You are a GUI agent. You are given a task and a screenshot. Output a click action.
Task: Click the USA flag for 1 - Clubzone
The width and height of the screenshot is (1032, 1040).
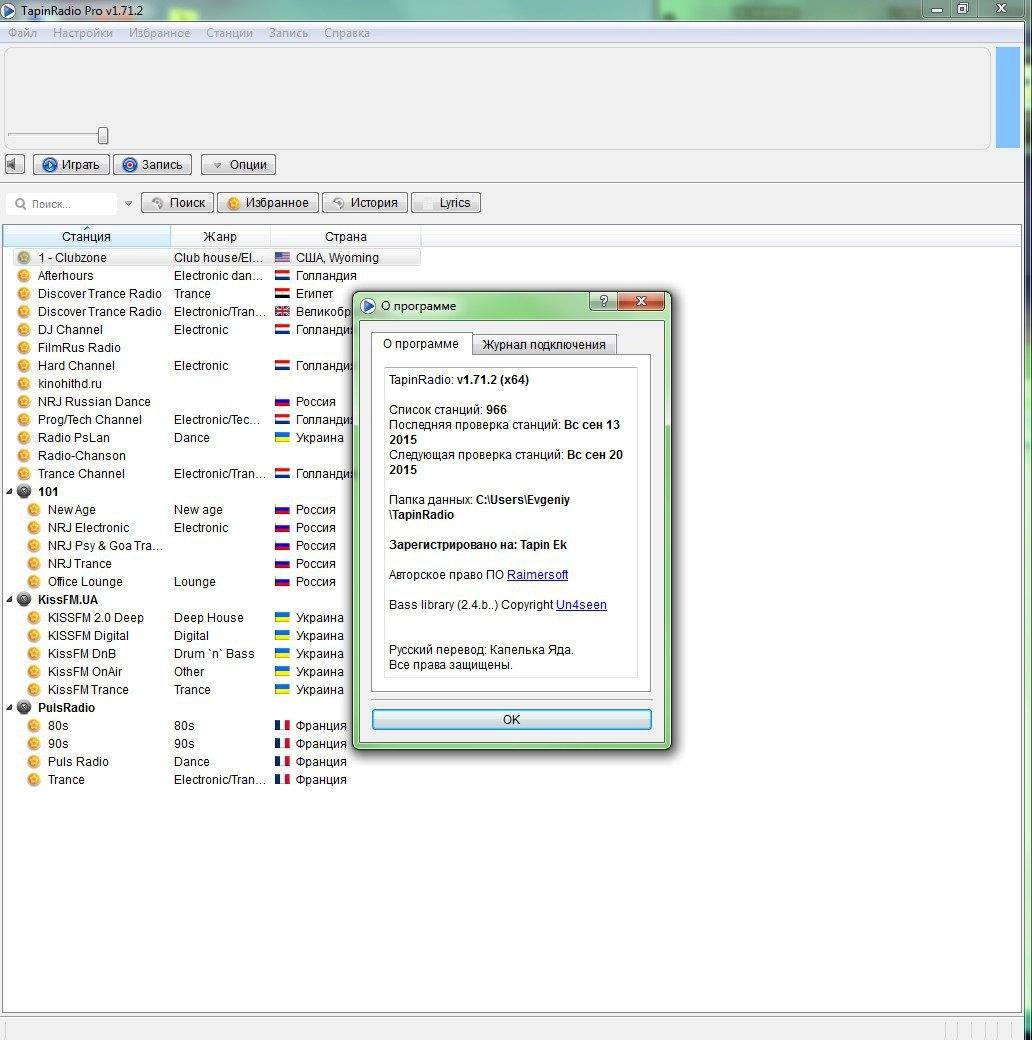(x=283, y=257)
